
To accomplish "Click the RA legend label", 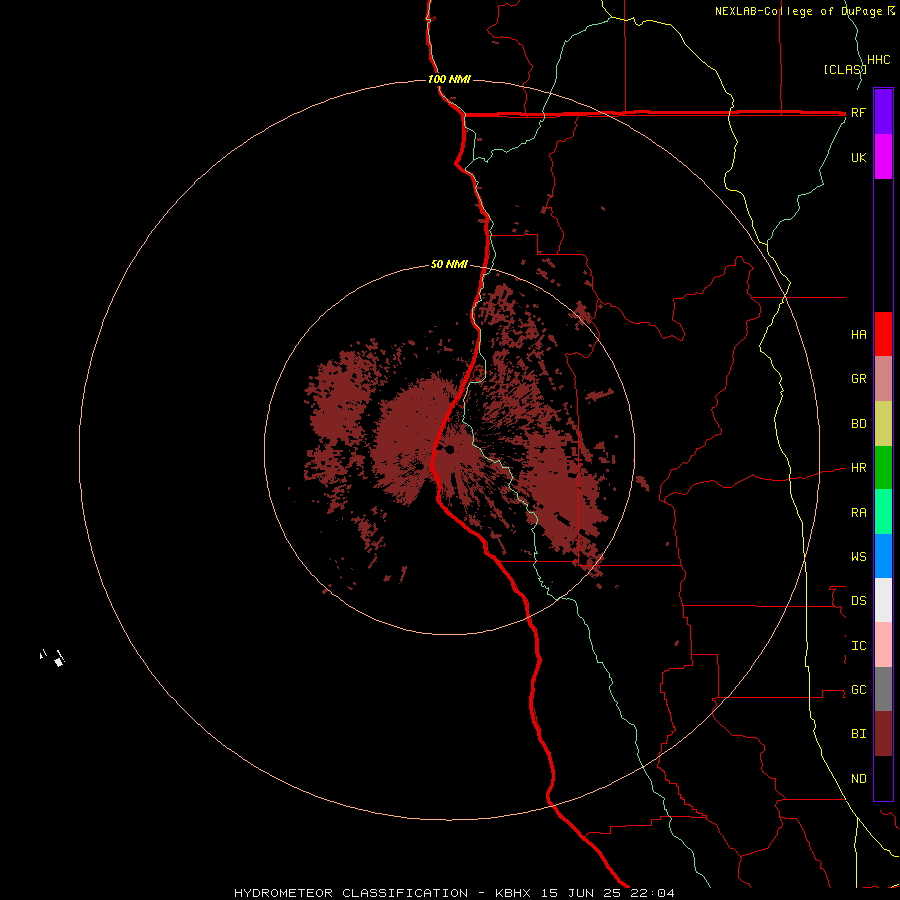I will [858, 513].
